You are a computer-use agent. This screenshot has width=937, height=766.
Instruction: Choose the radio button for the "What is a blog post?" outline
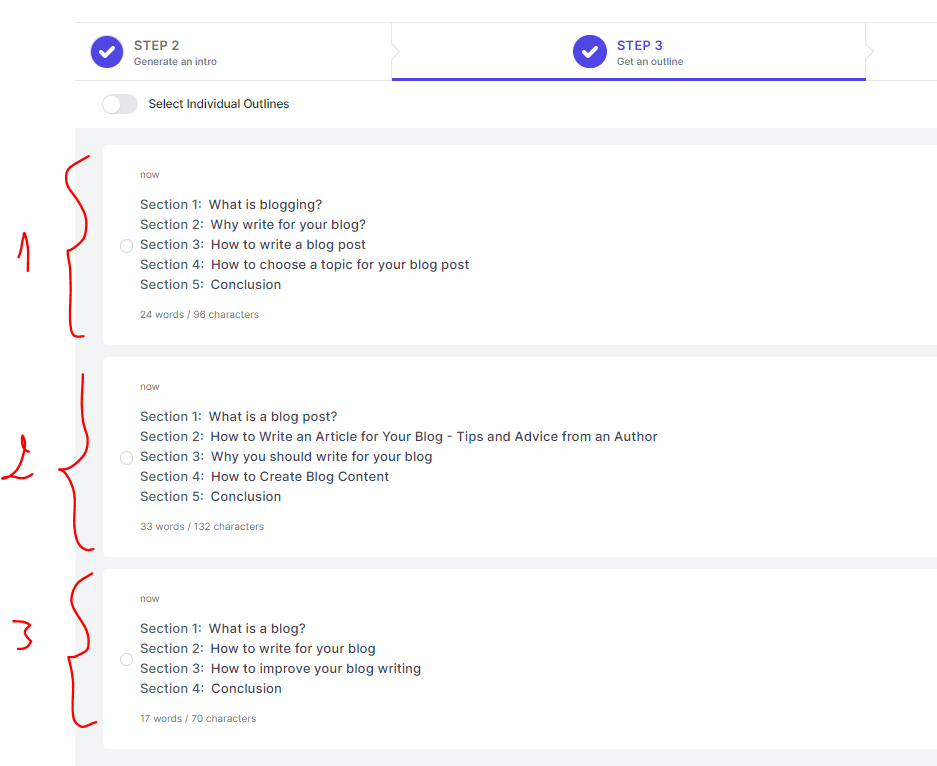tap(126, 458)
